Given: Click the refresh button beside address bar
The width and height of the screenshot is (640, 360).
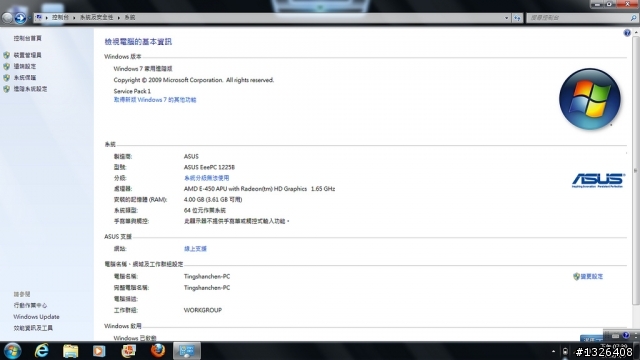Looking at the screenshot, I should point(517,18).
